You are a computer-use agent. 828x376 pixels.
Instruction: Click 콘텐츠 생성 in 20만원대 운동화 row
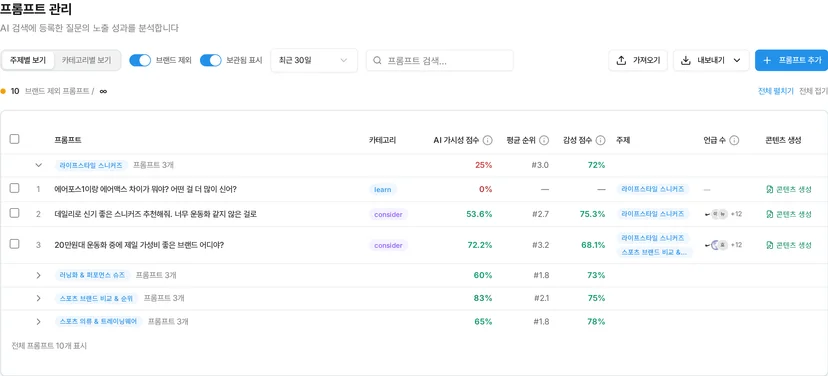789,245
